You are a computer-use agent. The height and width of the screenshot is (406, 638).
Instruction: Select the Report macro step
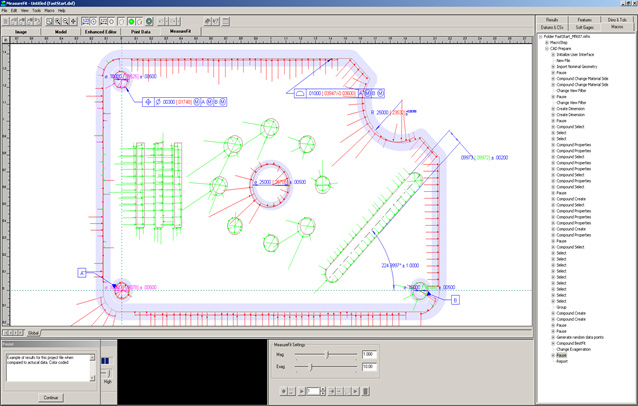(x=562, y=361)
